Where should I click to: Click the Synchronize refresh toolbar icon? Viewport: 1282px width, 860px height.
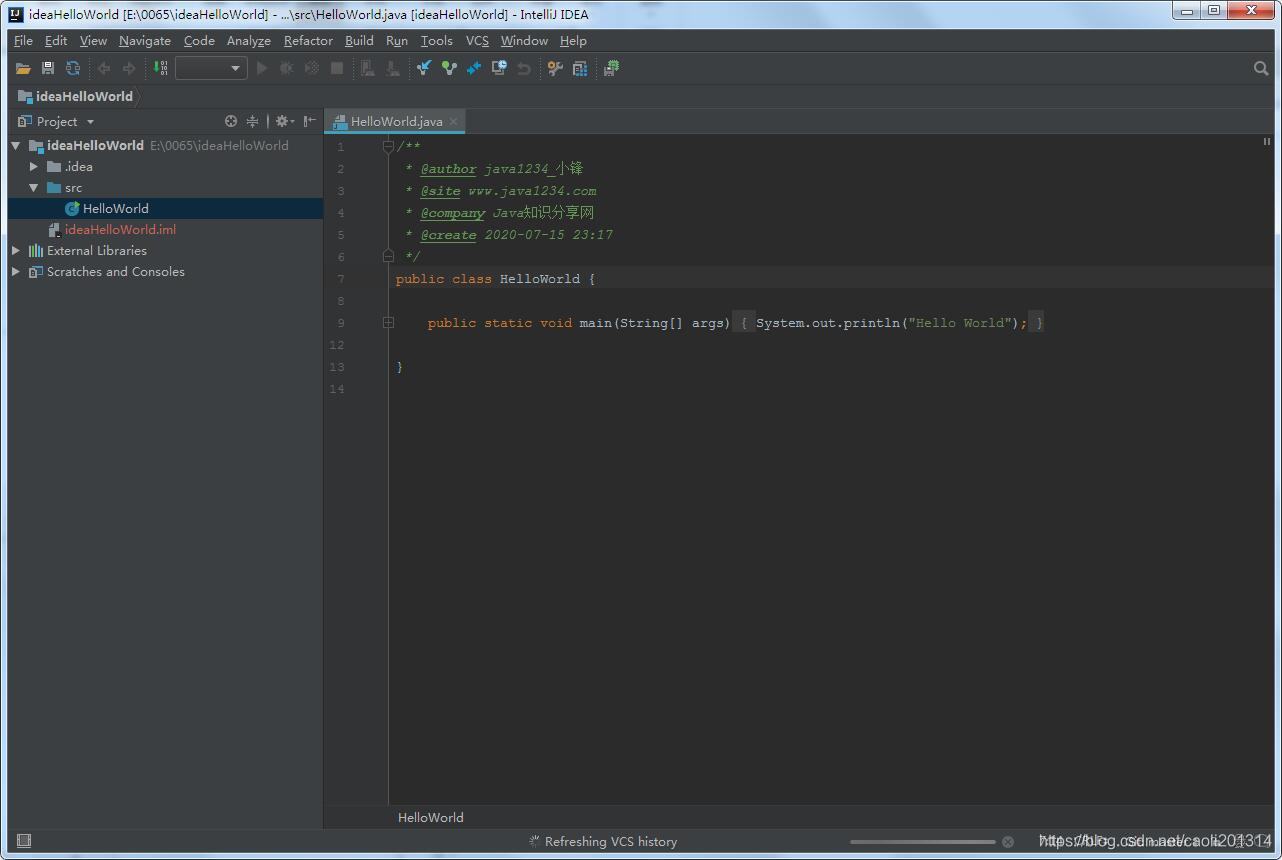73,68
